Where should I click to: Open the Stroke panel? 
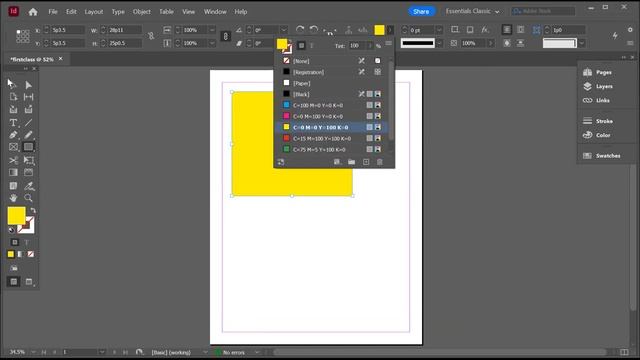pyautogui.click(x=598, y=121)
